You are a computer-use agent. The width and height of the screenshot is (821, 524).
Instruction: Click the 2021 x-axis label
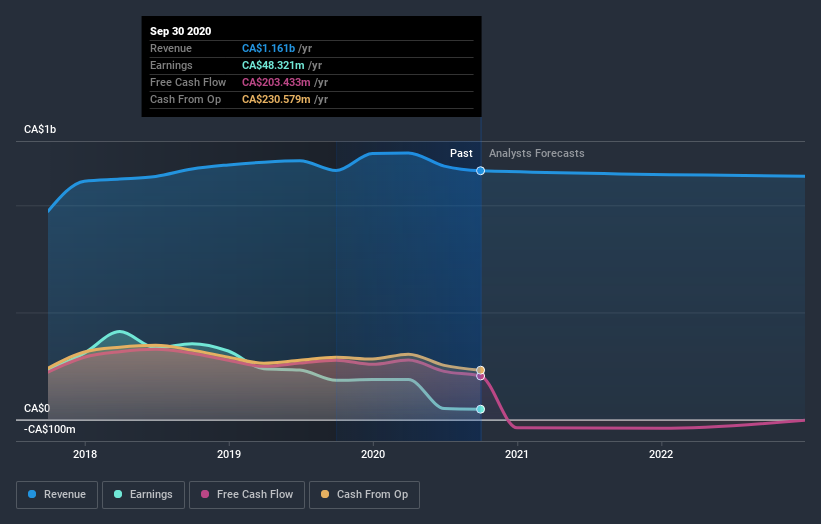pyautogui.click(x=517, y=454)
